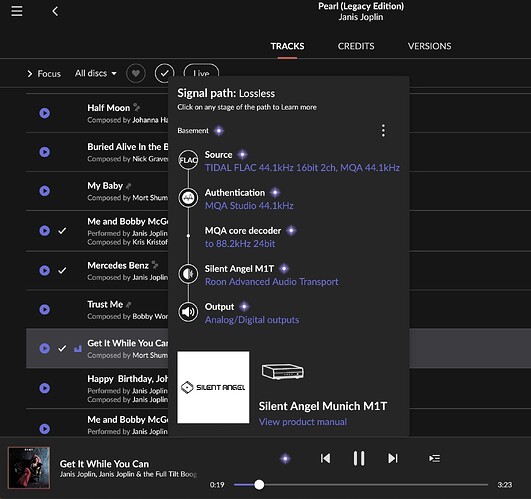
Task: Open MQA Studio 44.1kHz link
Action: [249, 205]
